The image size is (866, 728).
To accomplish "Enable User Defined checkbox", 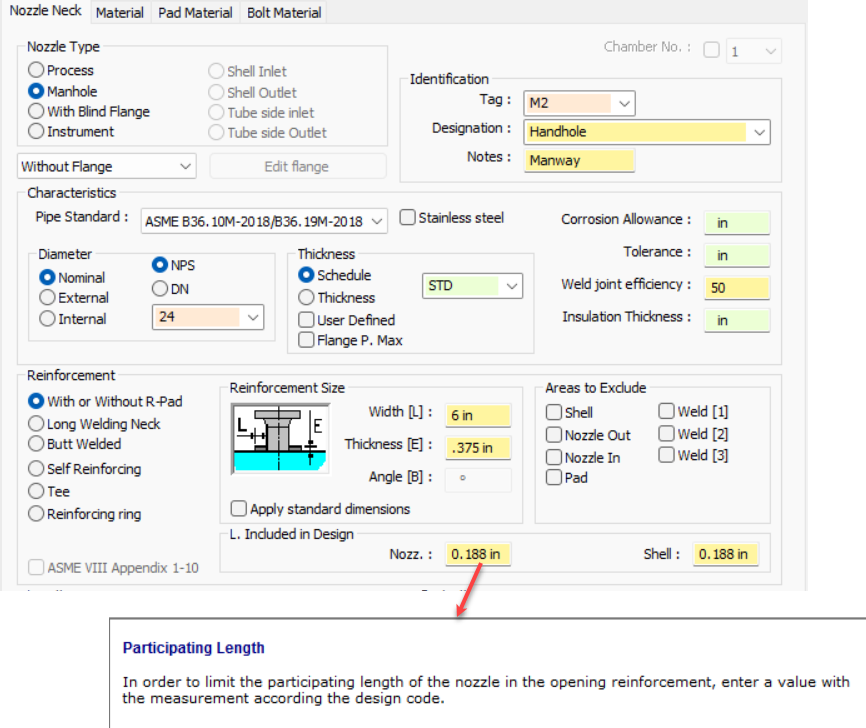I will pos(347,320).
